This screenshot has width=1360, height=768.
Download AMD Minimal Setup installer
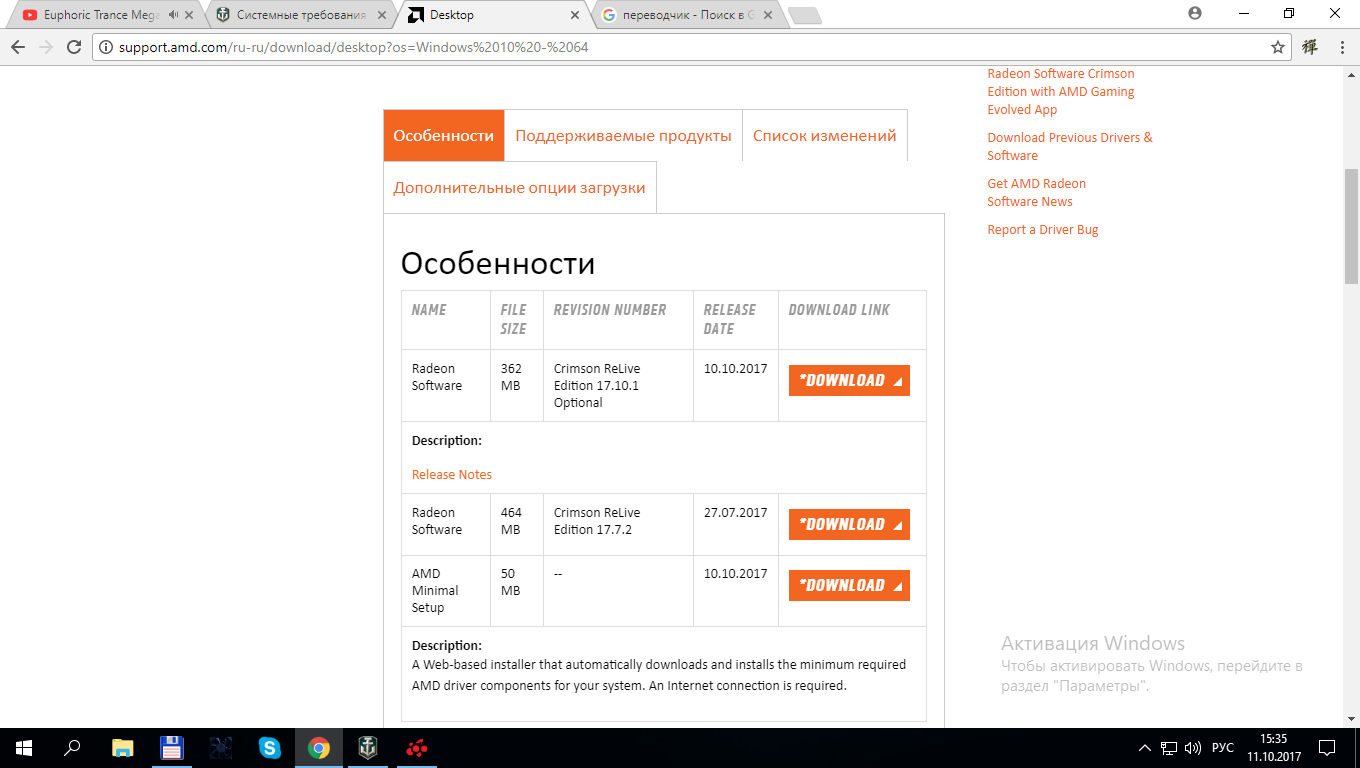pyautogui.click(x=849, y=585)
